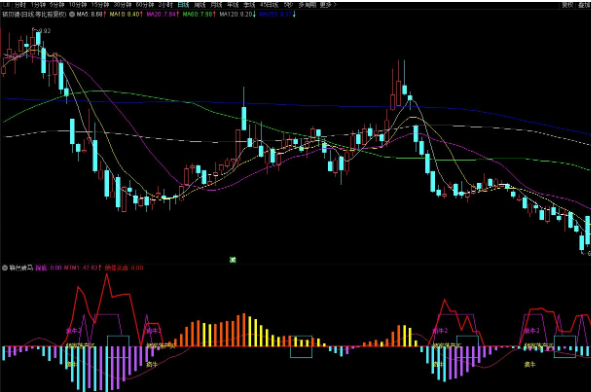Image resolution: width=591 pixels, height=392 pixels.
Task: Click the MA120 downward arrow indicator
Action: (254, 14)
